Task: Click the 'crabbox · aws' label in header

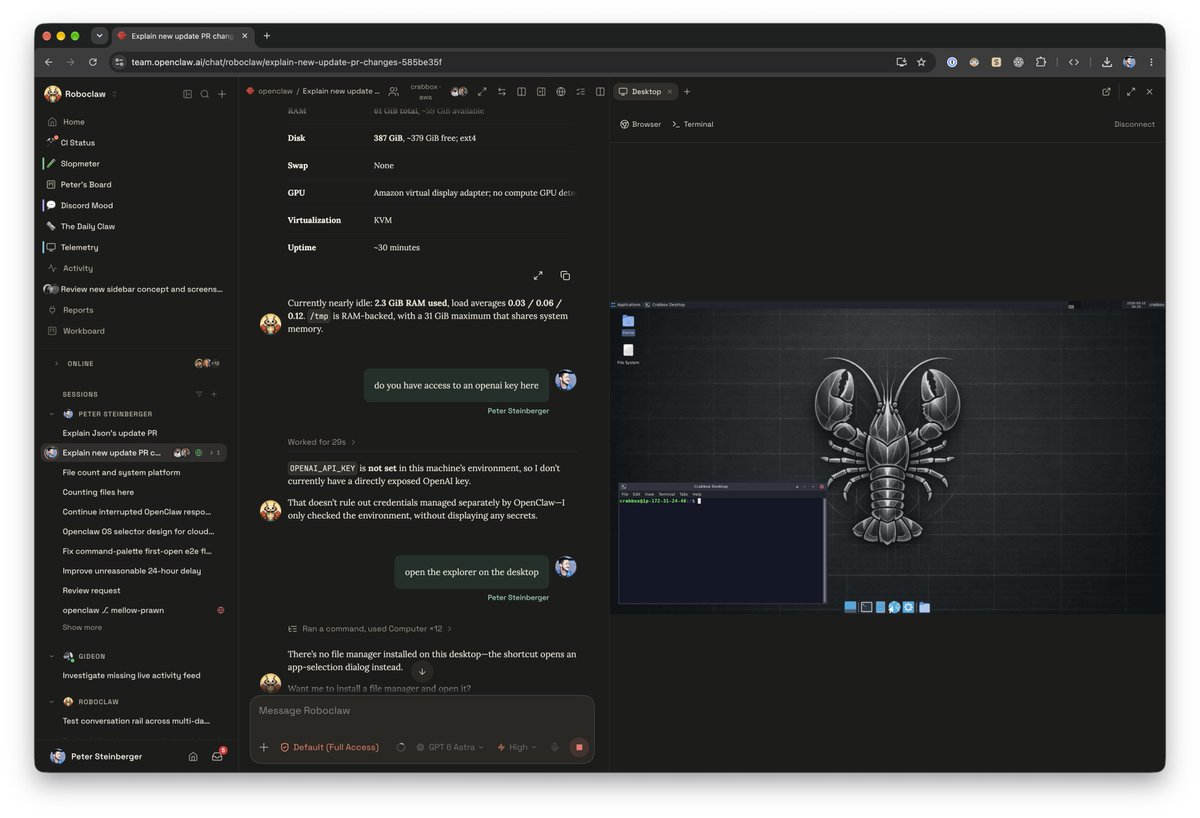Action: click(426, 92)
